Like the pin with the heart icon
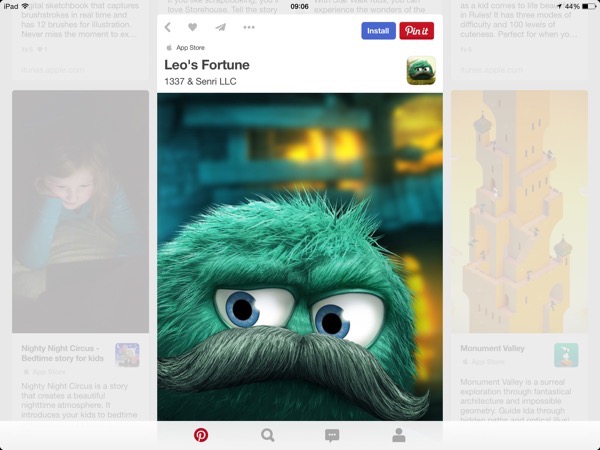 point(193,27)
